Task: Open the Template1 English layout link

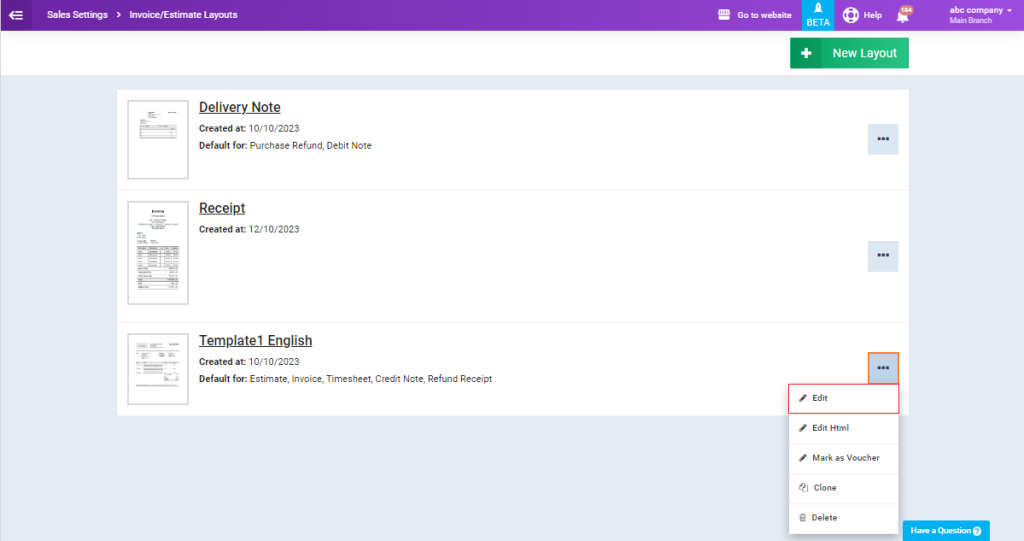Action: tap(255, 341)
